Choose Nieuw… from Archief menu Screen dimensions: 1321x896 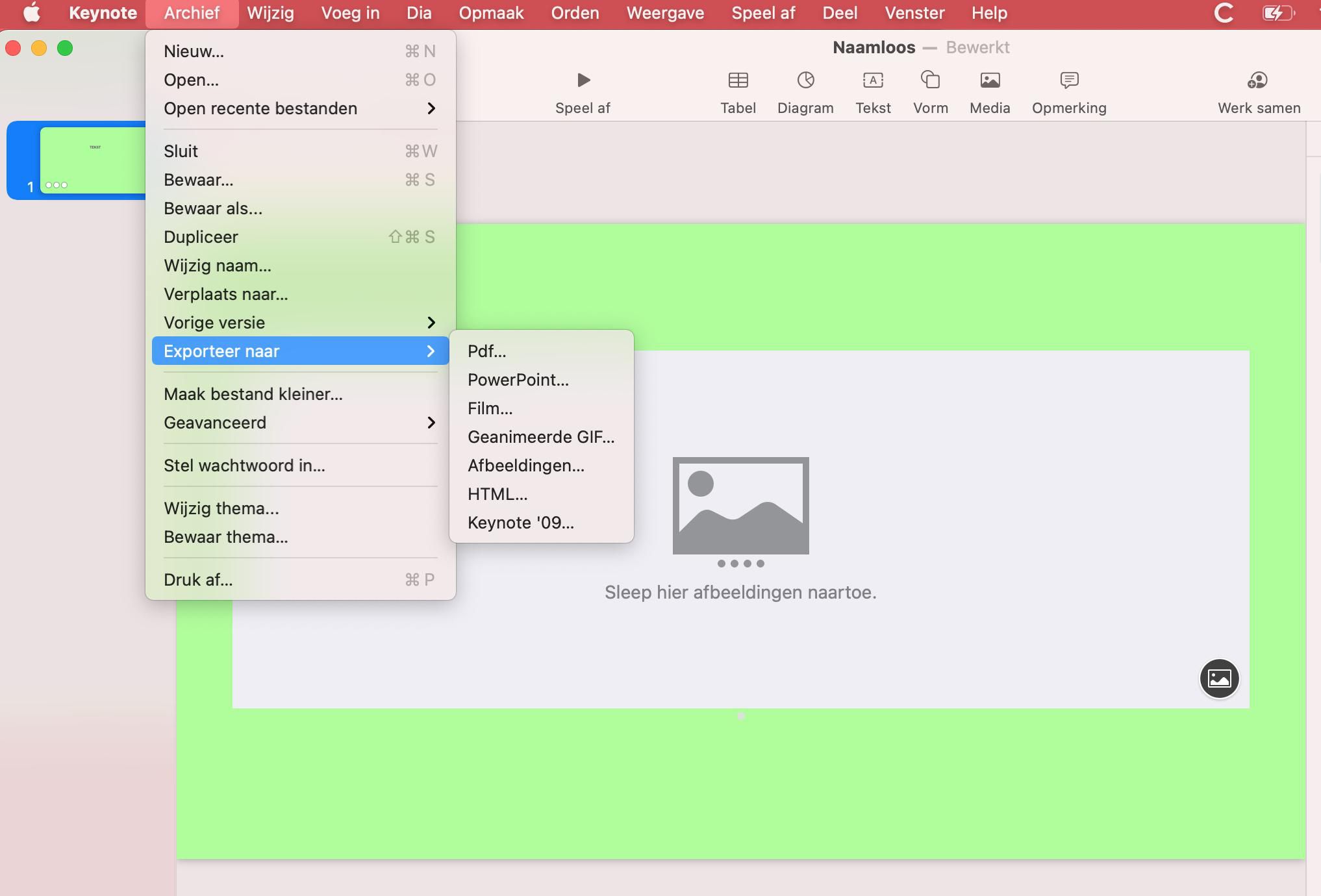click(x=300, y=51)
